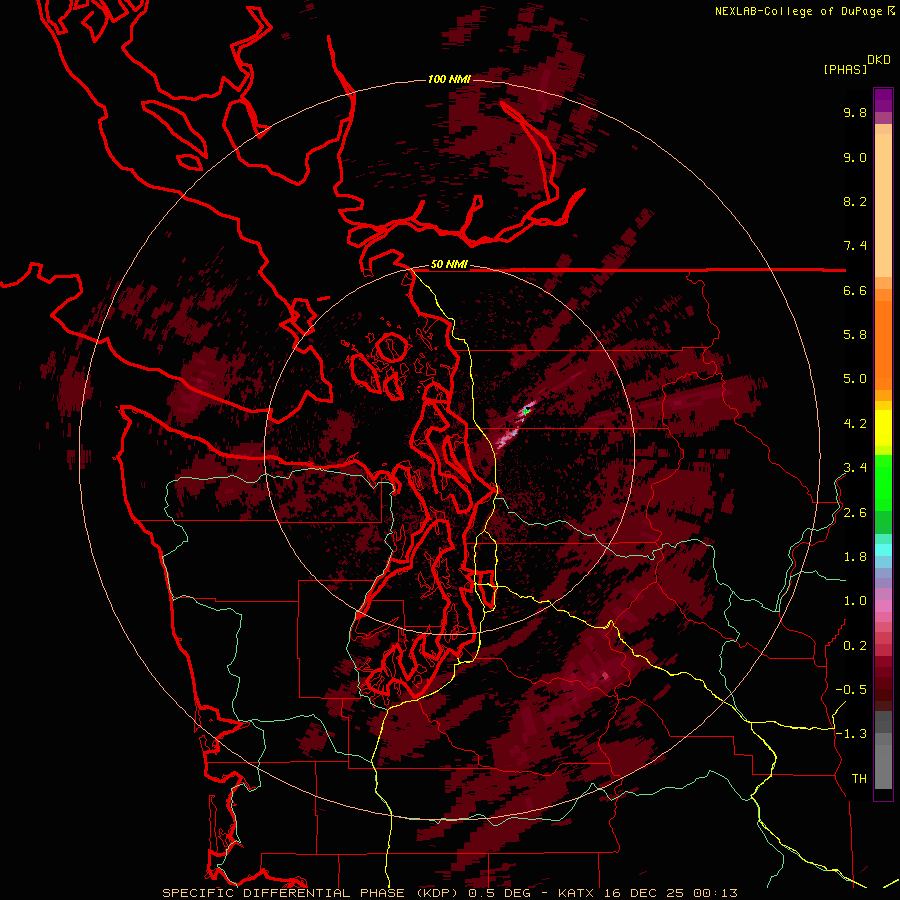Click the DKD label above color bar
Viewport: 900px width, 900px height.
tap(878, 60)
